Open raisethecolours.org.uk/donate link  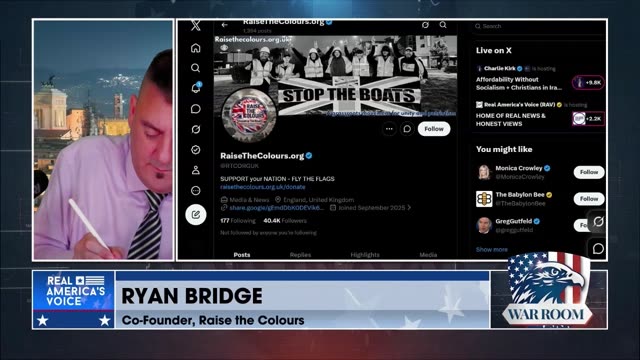point(263,187)
